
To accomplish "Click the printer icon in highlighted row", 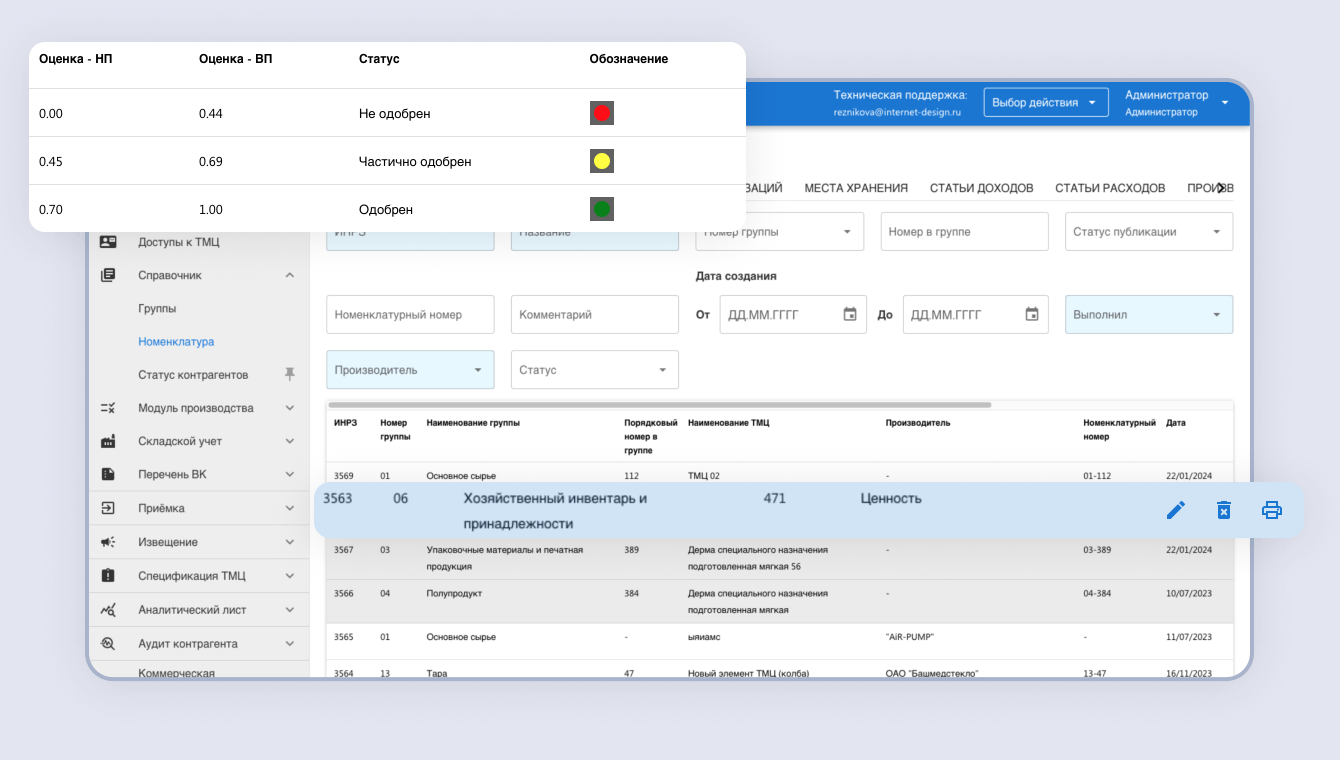I will [x=1271, y=511].
